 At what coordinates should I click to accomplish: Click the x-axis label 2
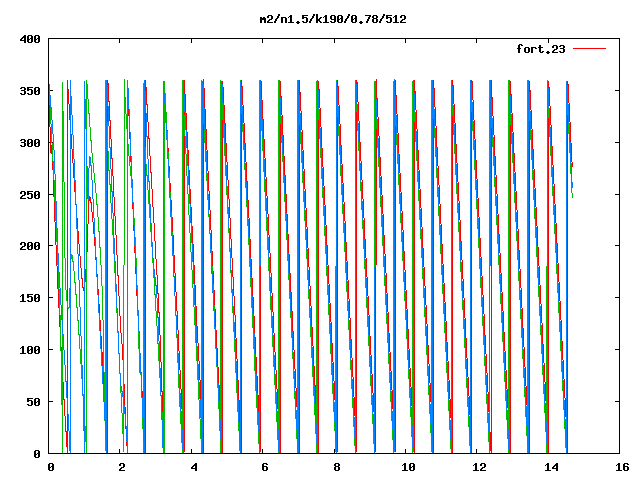(122, 467)
